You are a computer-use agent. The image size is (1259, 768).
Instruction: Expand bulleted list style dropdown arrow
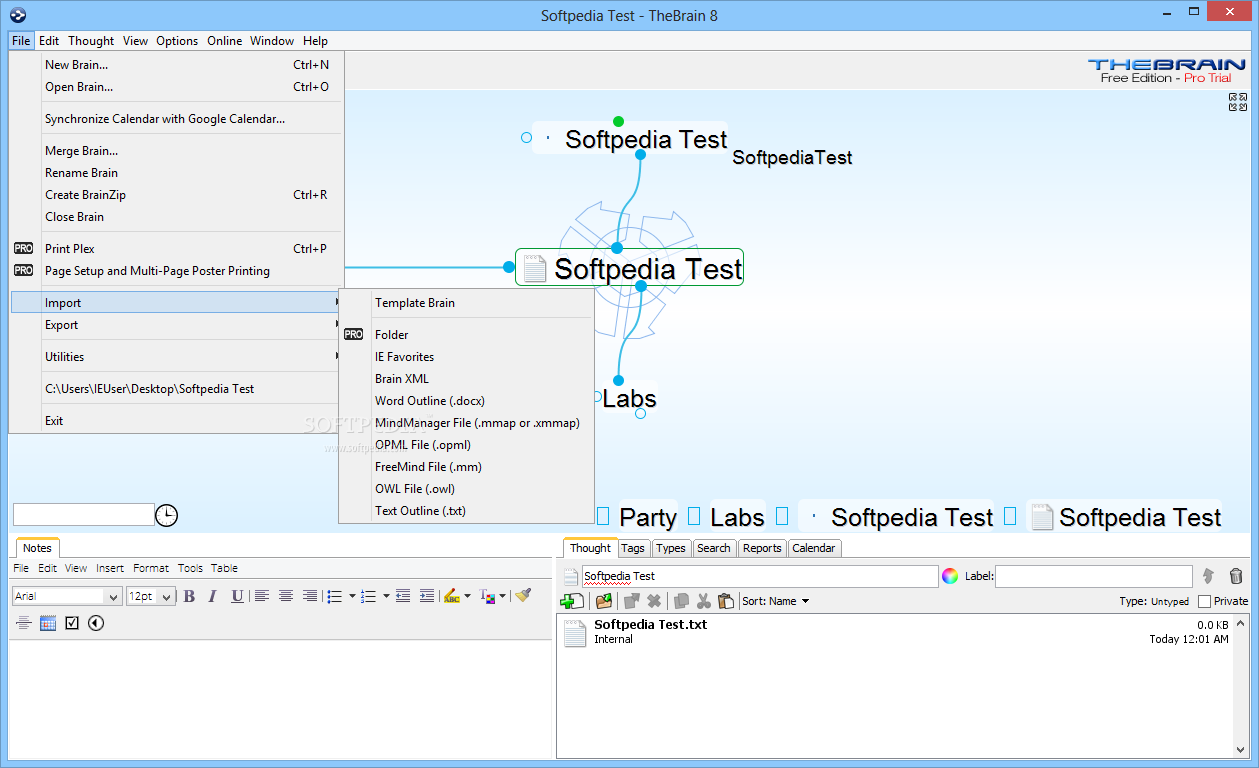[x=352, y=596]
